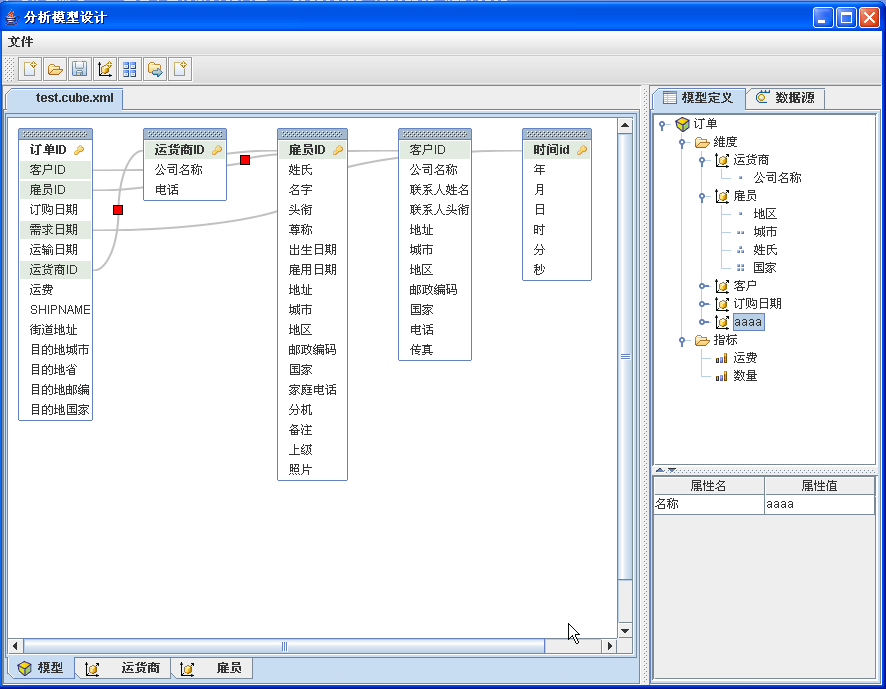
Task: Click the dimension icon next to 运货商 in tree
Action: tap(722, 160)
